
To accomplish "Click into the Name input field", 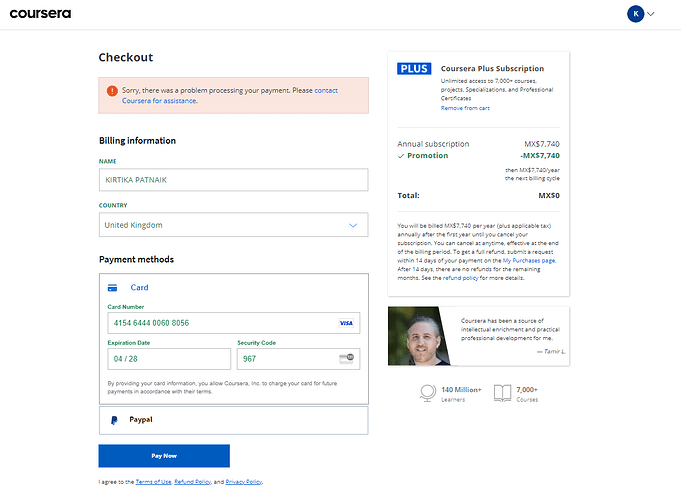I will [234, 180].
